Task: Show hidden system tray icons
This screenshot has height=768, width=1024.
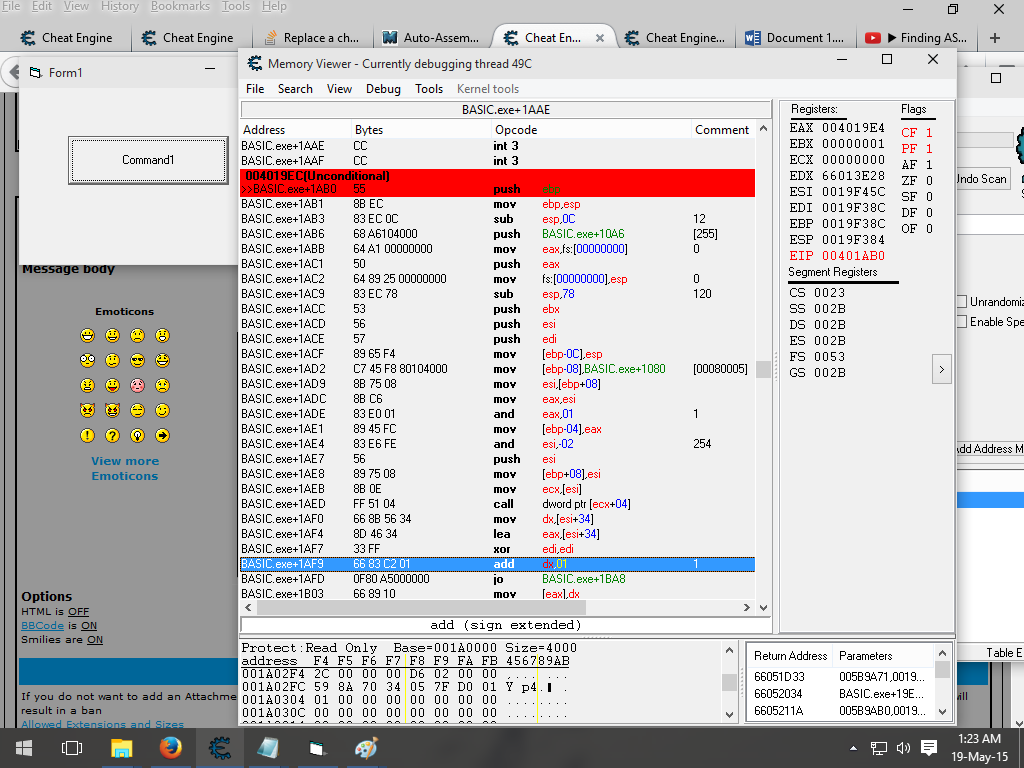Action: 853,748
